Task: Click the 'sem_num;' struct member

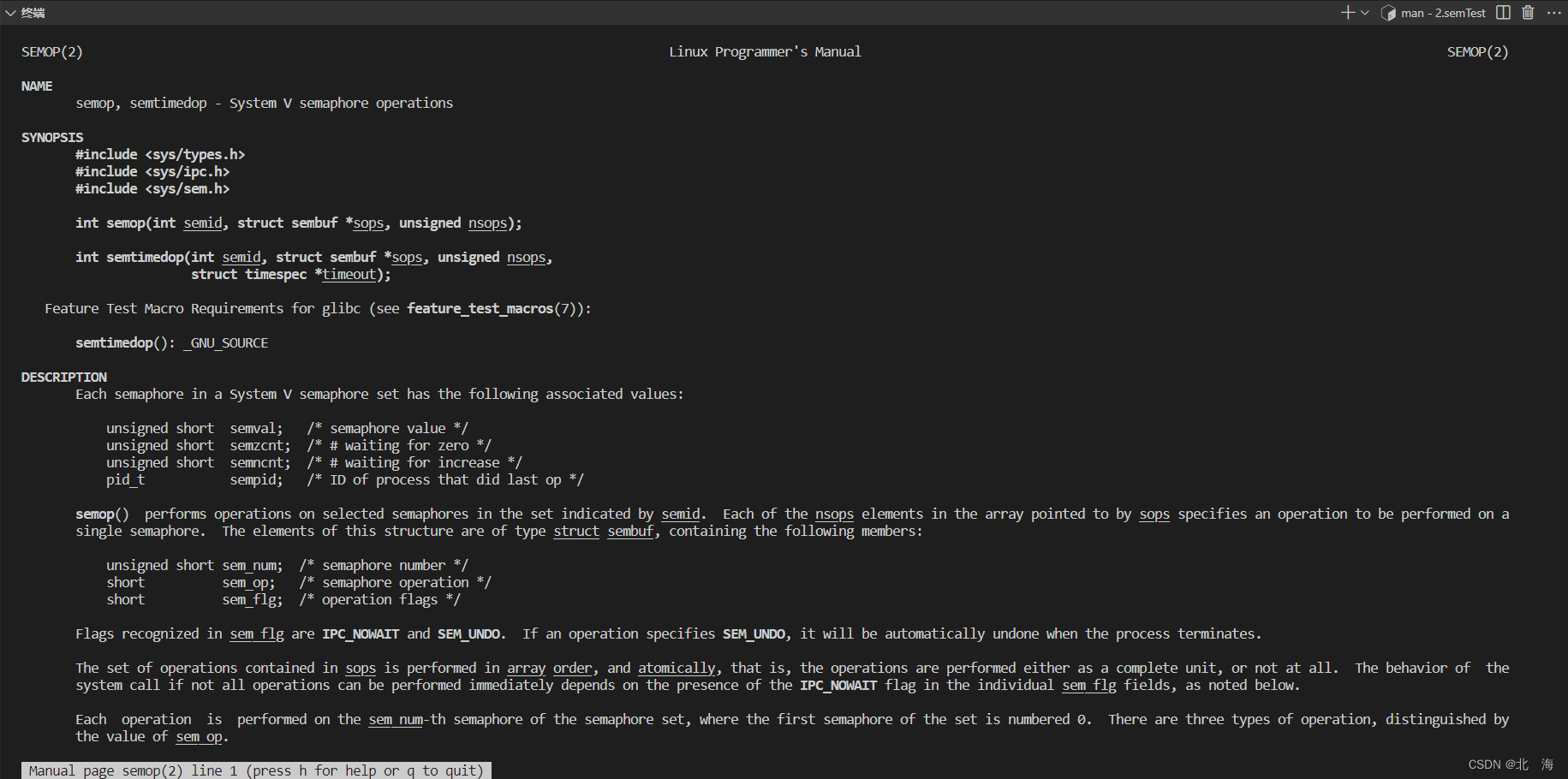Action: [253, 566]
